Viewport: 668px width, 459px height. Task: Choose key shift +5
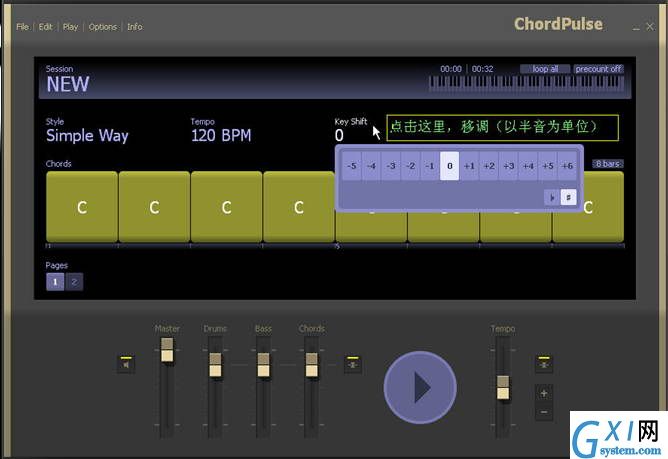tap(547, 166)
